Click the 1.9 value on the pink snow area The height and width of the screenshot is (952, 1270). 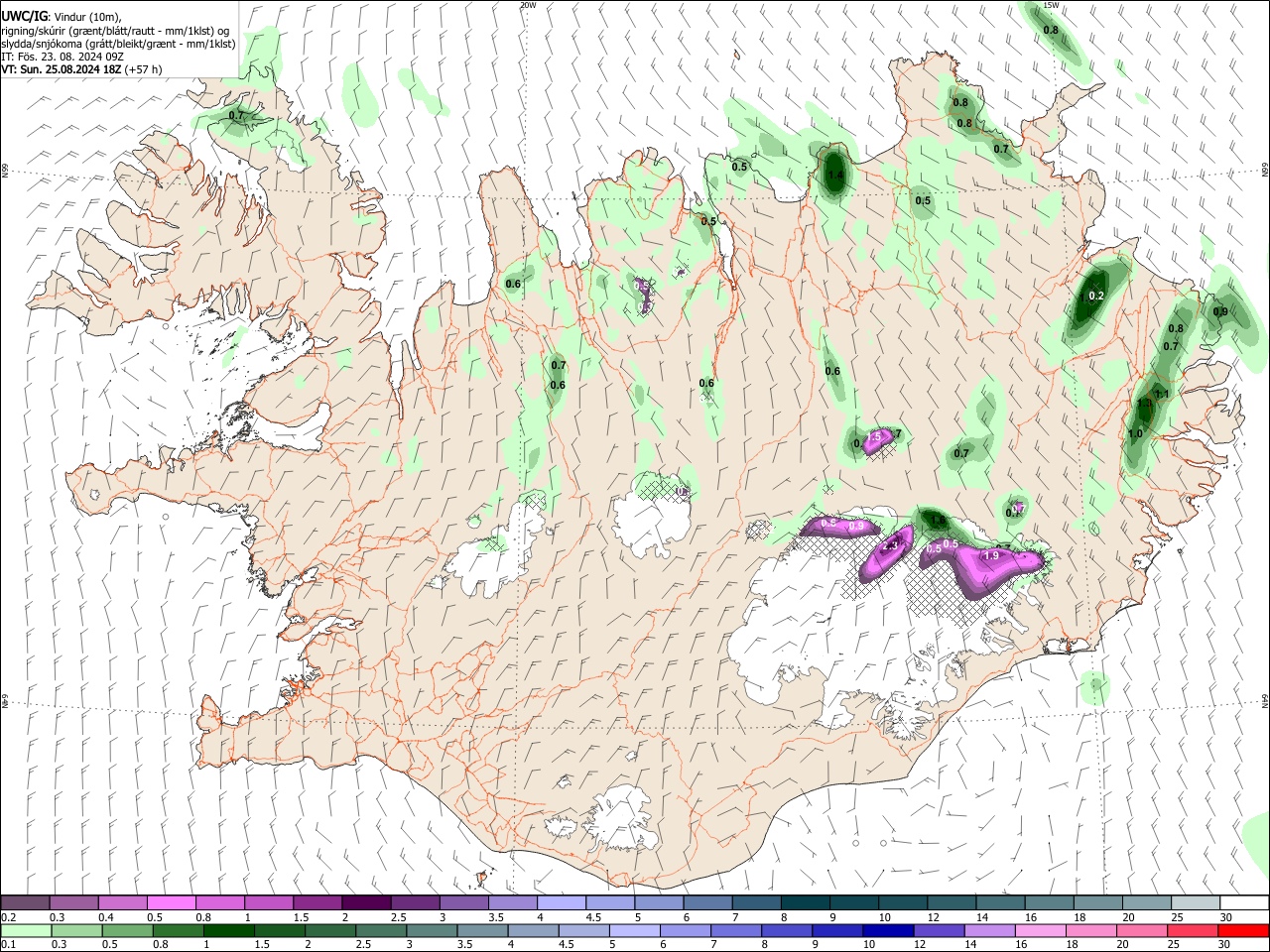click(x=991, y=556)
